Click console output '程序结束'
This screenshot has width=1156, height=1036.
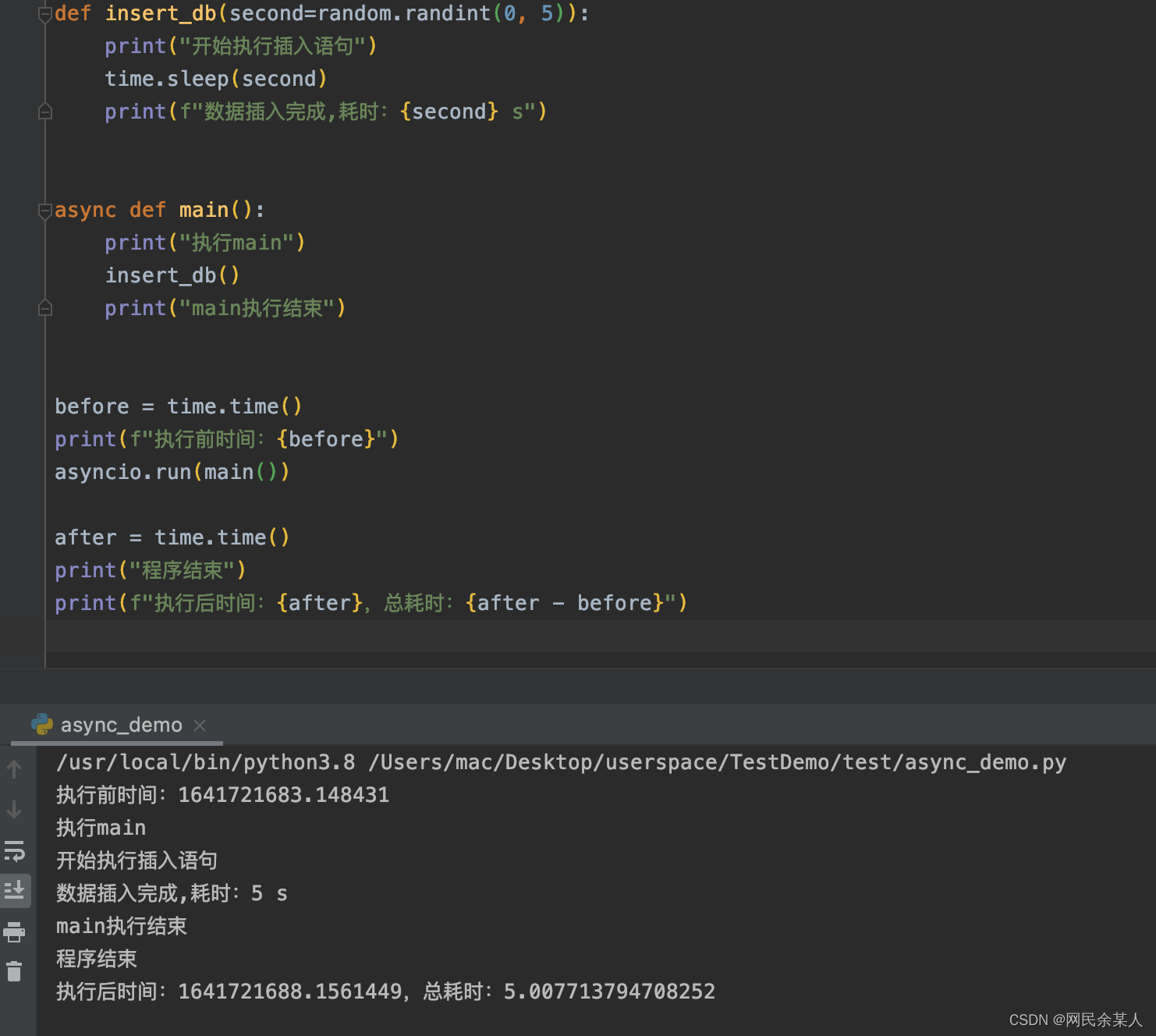[x=96, y=959]
